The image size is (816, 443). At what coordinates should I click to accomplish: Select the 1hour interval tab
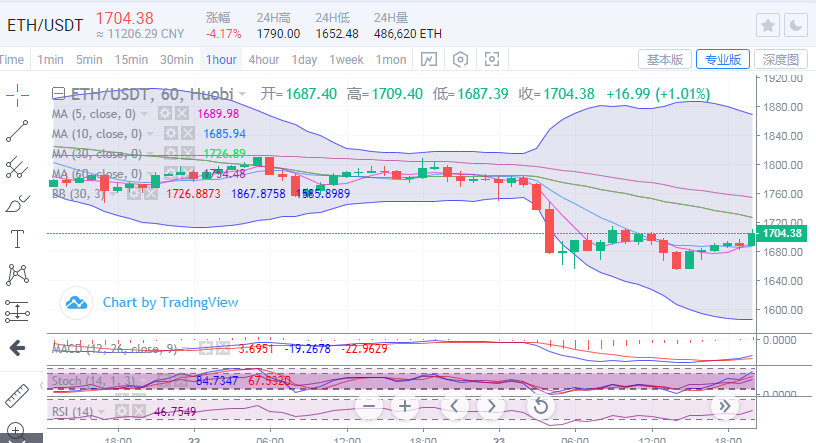(x=221, y=59)
